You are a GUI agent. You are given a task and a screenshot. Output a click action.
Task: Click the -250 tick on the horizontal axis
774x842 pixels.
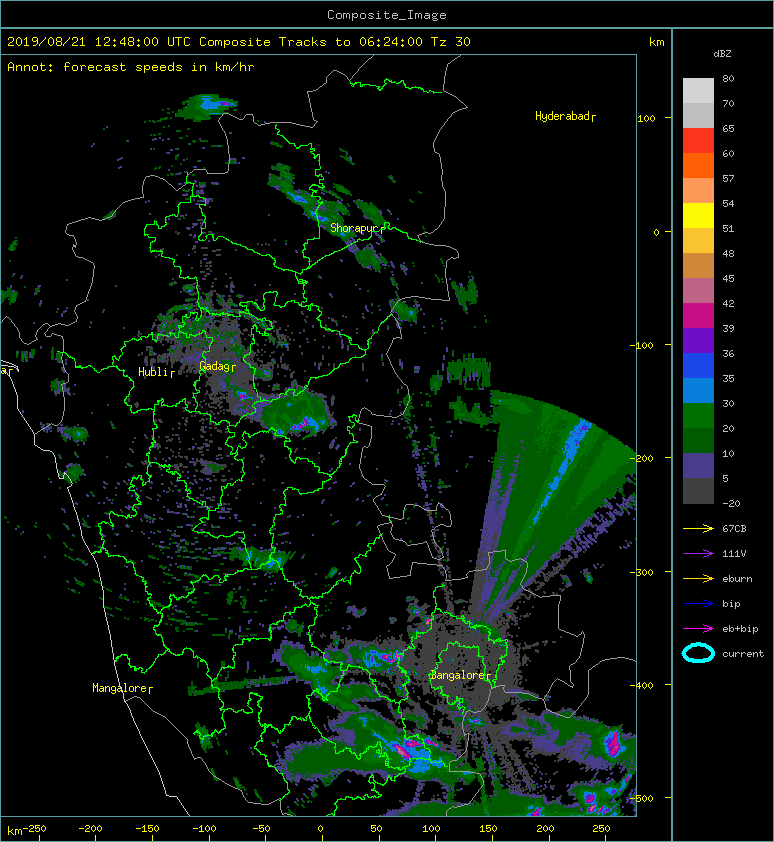(34, 829)
